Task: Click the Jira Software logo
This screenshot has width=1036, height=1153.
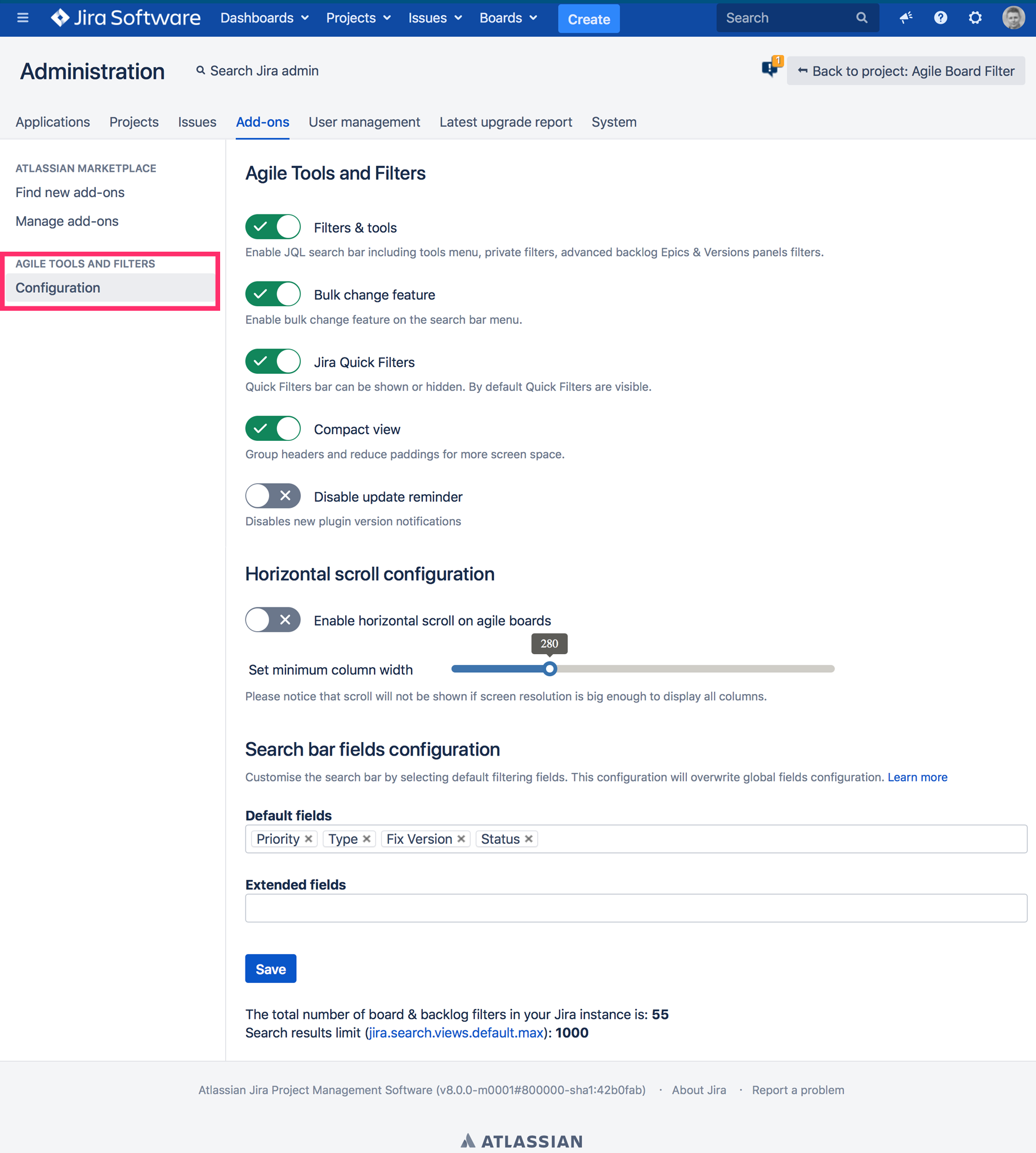Action: (126, 17)
